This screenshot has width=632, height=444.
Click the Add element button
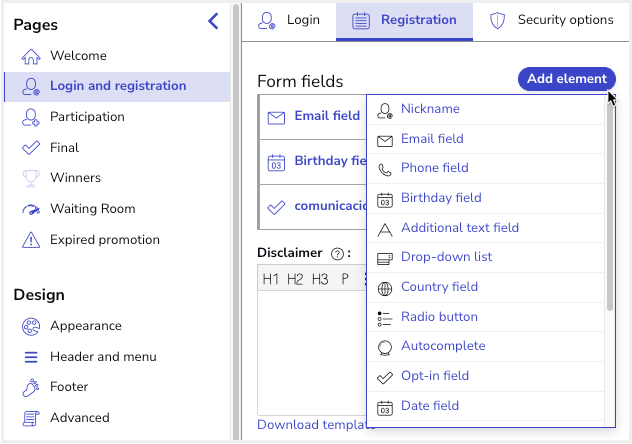pyautogui.click(x=566, y=79)
